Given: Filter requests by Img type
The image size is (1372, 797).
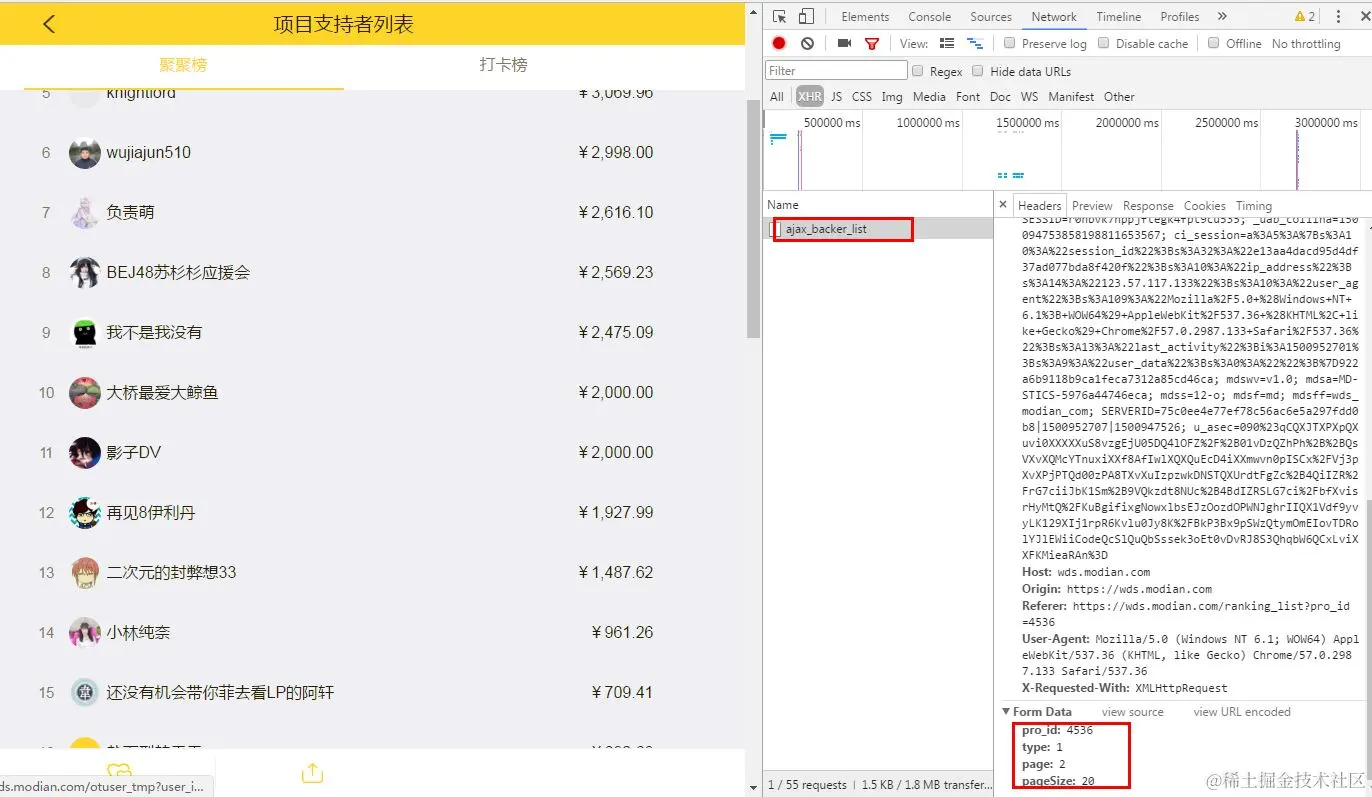Looking at the screenshot, I should [x=892, y=97].
